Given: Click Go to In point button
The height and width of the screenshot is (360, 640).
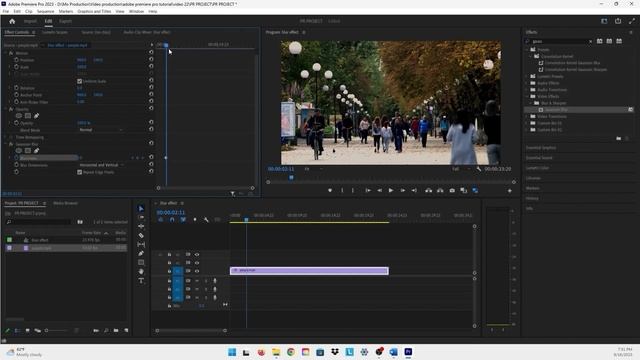Looking at the screenshot, I should point(368,190).
